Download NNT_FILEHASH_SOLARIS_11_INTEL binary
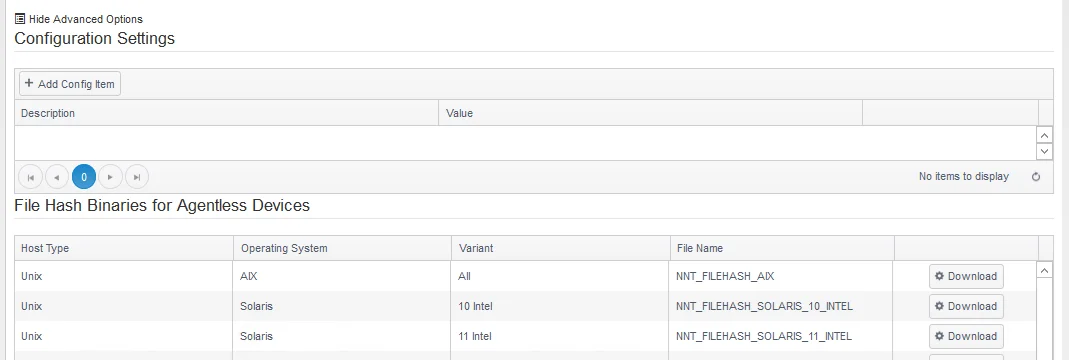The width and height of the screenshot is (1069, 360). click(x=966, y=336)
